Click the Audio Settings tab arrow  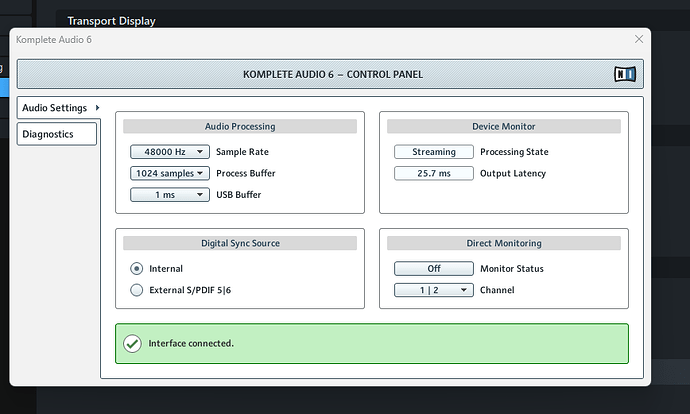97,108
